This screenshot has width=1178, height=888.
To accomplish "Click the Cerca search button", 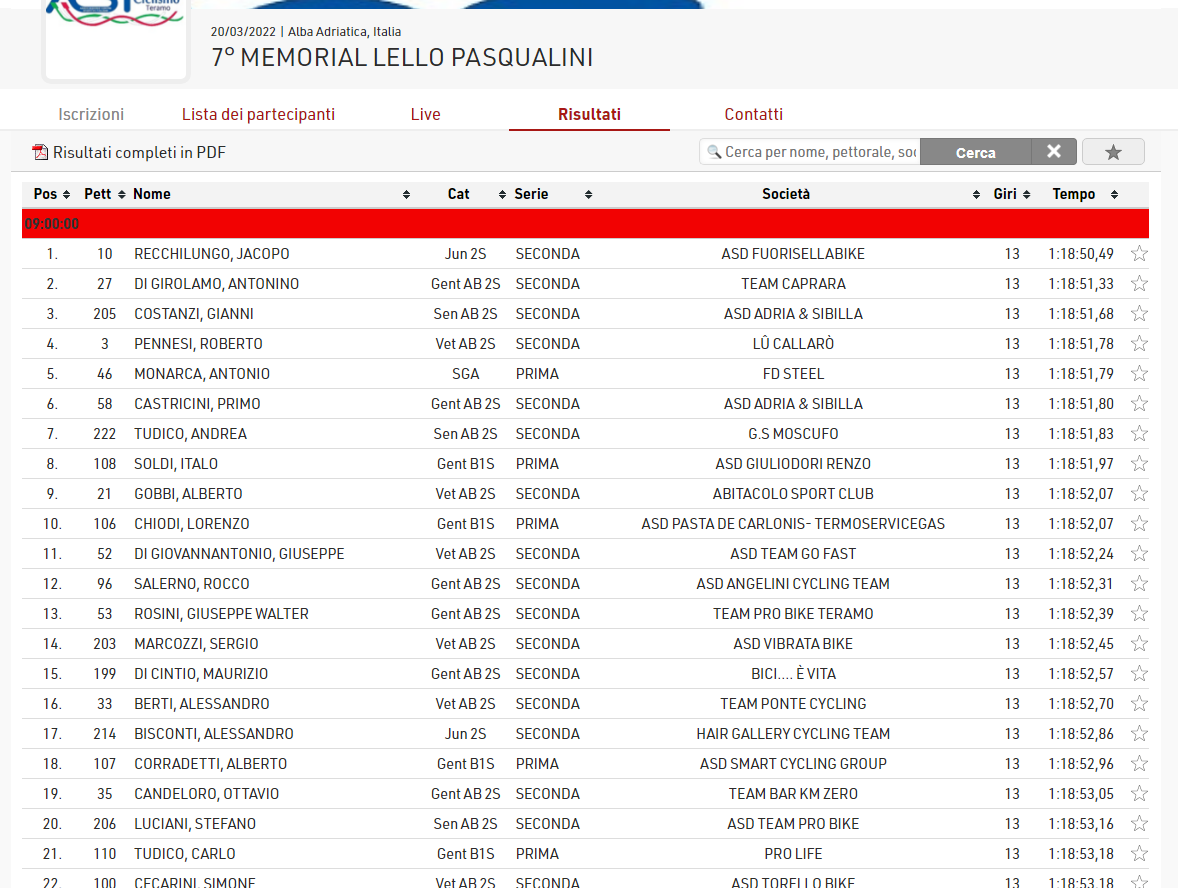I will coord(975,153).
